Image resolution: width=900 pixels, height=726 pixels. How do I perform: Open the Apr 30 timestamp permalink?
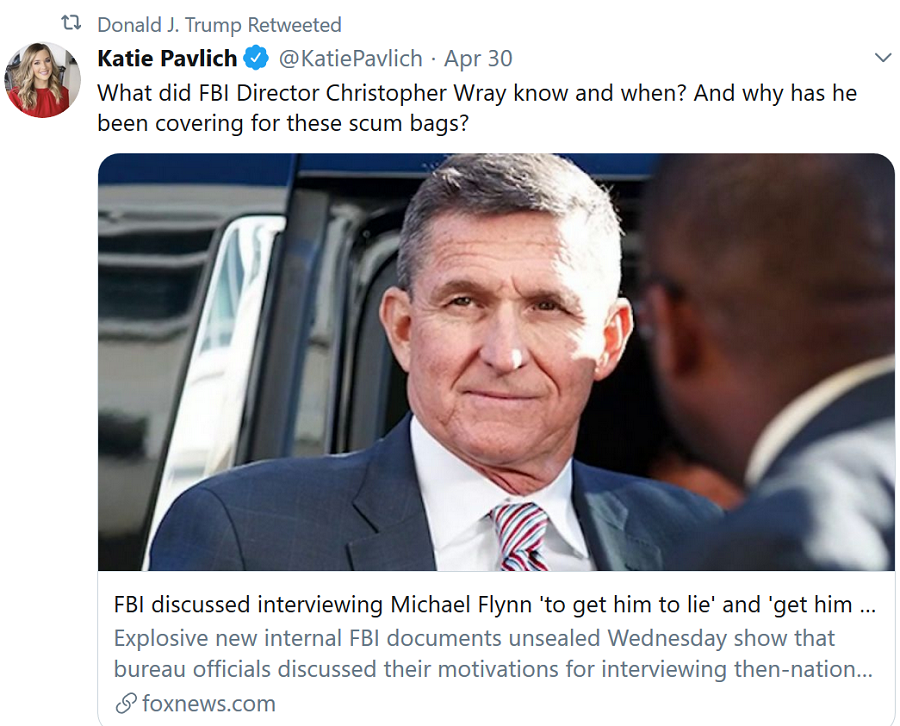pyautogui.click(x=478, y=58)
